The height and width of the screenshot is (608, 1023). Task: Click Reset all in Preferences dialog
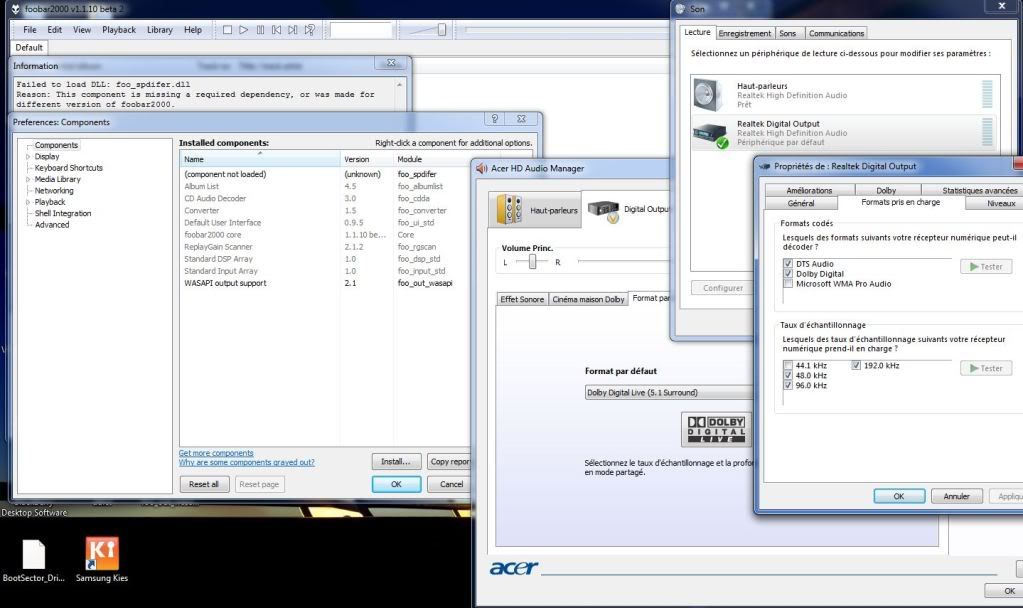pos(204,485)
